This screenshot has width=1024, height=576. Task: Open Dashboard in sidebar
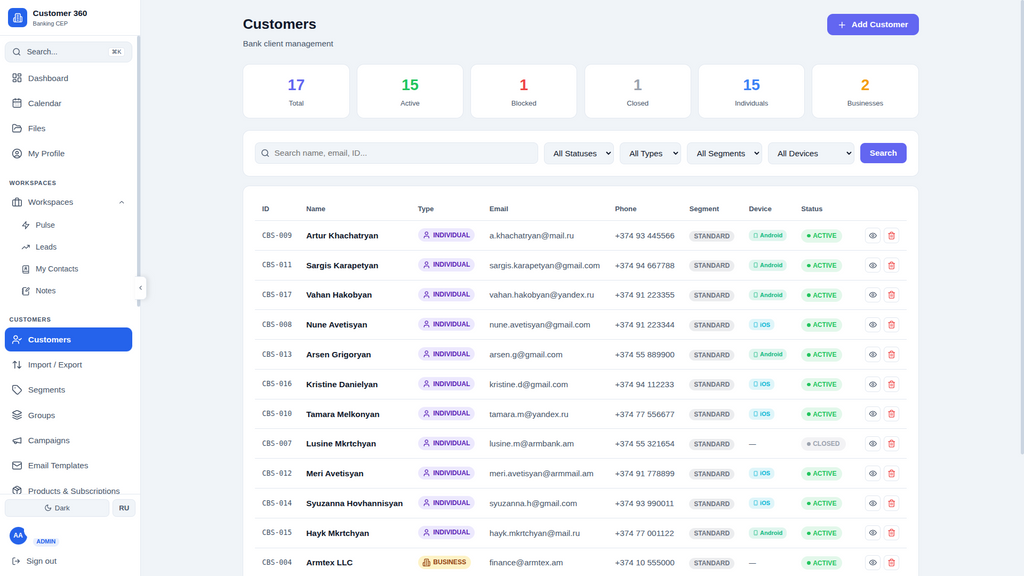(x=68, y=78)
